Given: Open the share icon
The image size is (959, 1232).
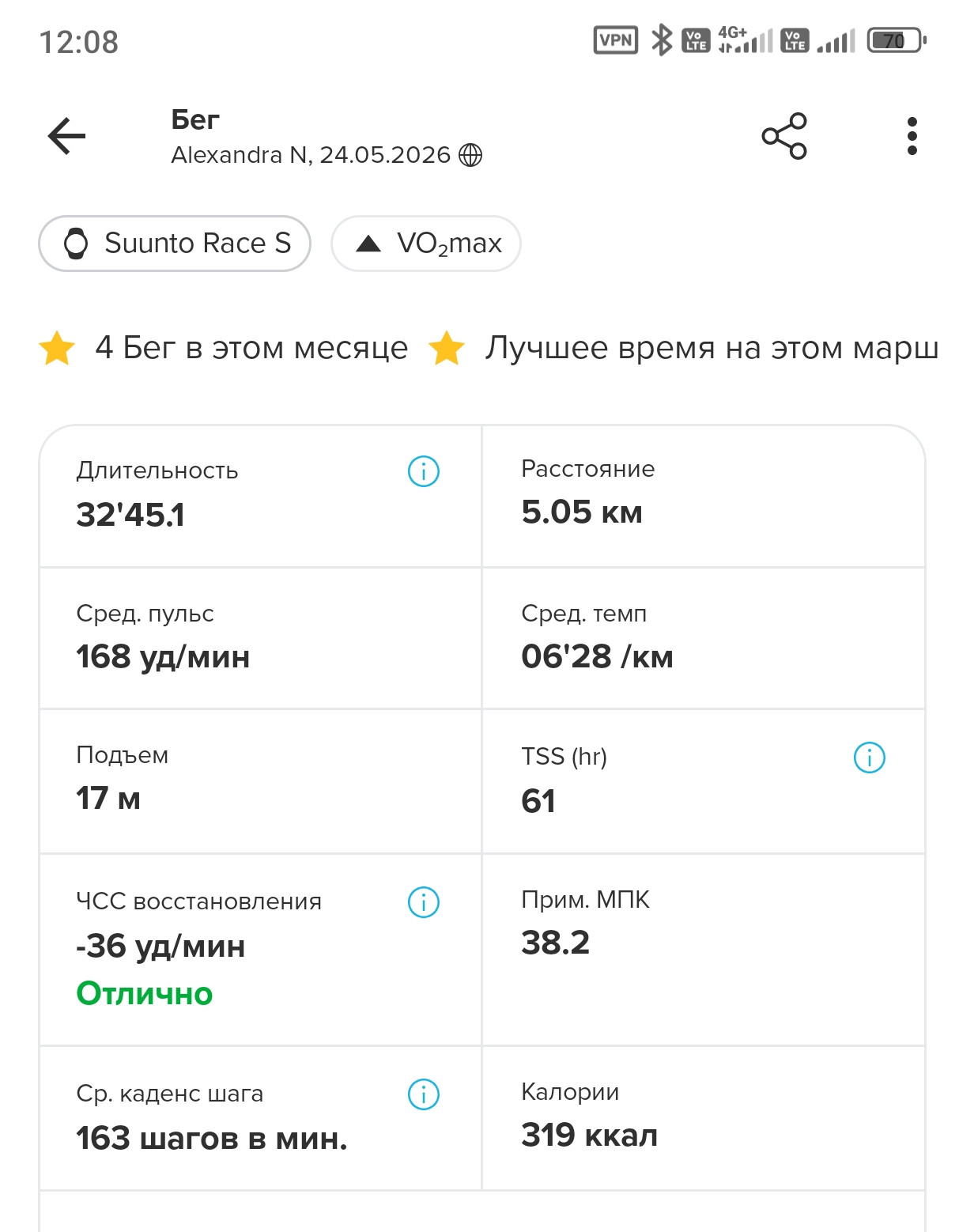Looking at the screenshot, I should click(783, 136).
